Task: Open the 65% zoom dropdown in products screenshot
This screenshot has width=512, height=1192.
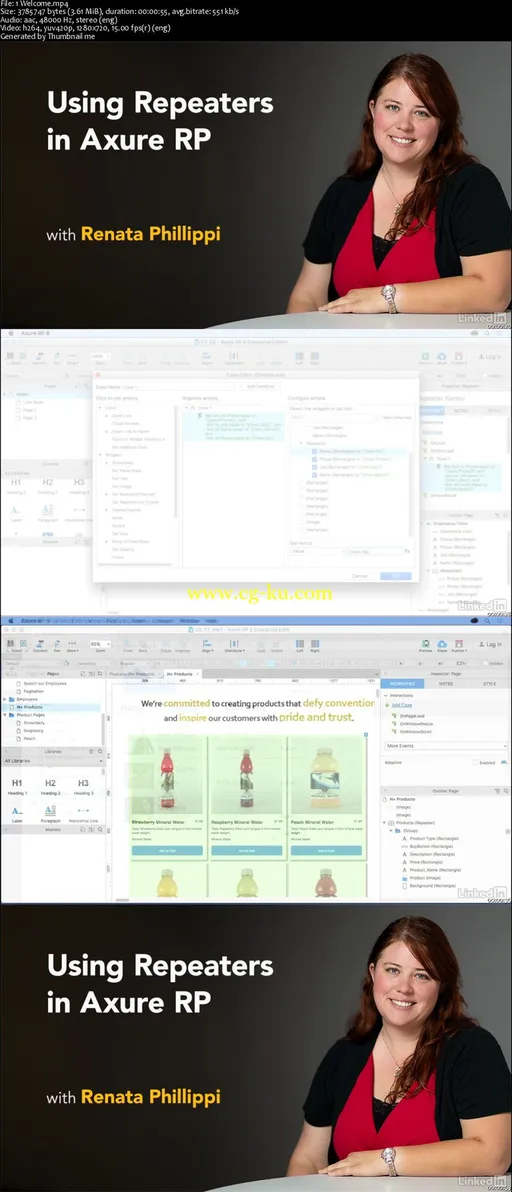Action: [100, 644]
